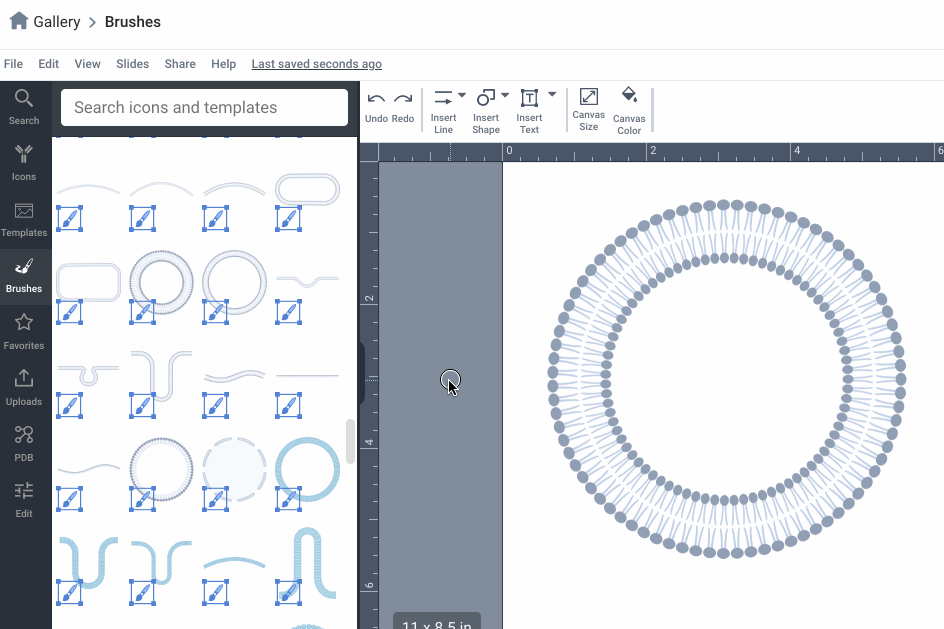Open the PDB panel
Viewport: 944px width, 629px height.
[x=24, y=443]
